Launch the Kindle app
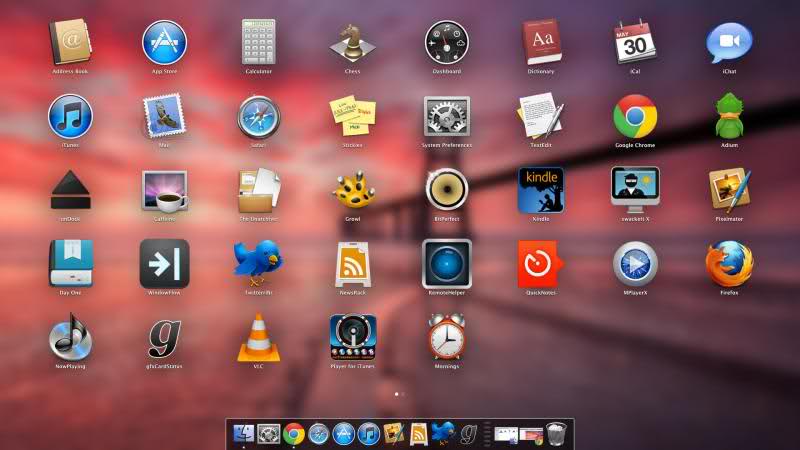 541,190
